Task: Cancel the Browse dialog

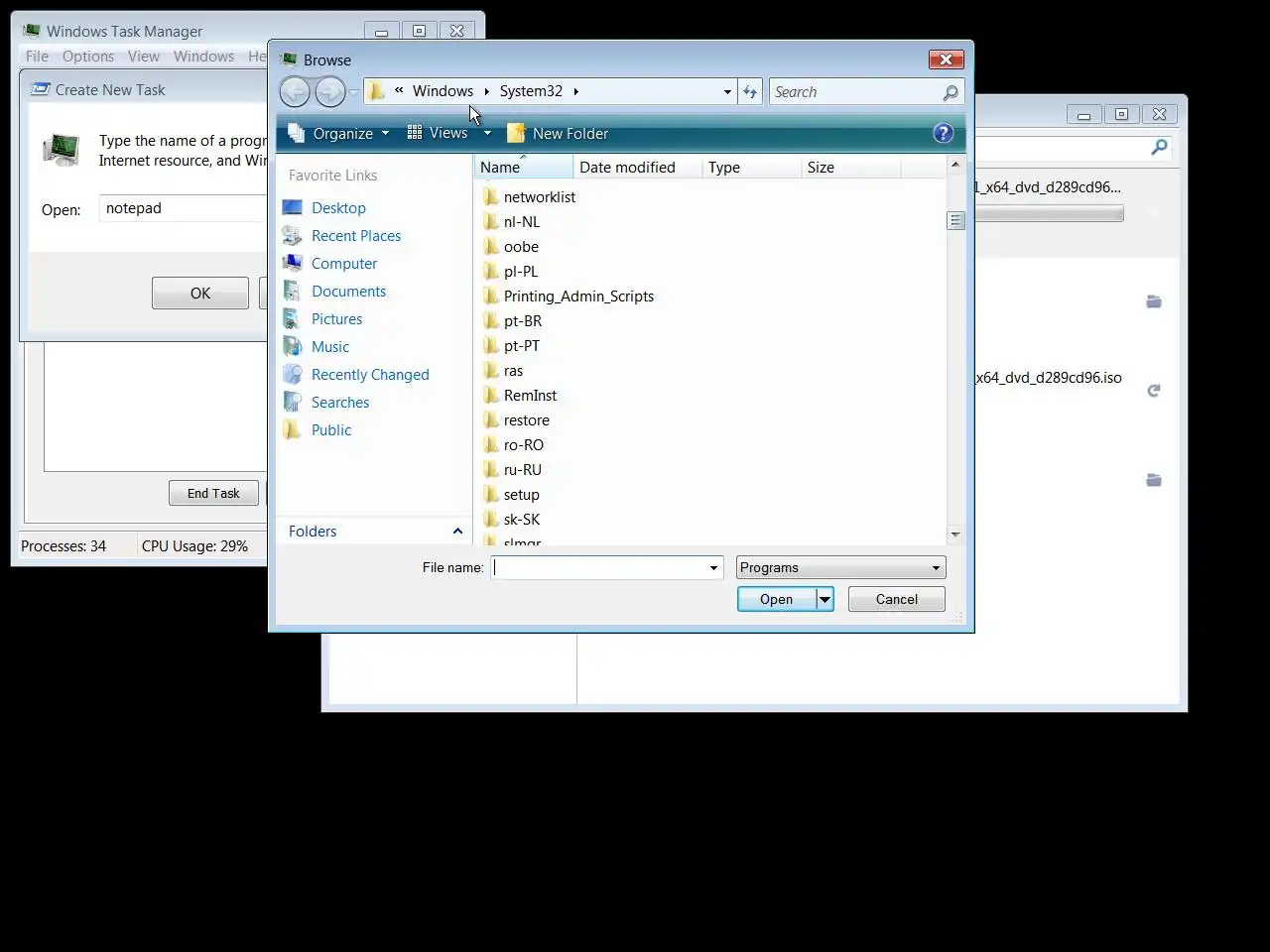Action: click(897, 600)
